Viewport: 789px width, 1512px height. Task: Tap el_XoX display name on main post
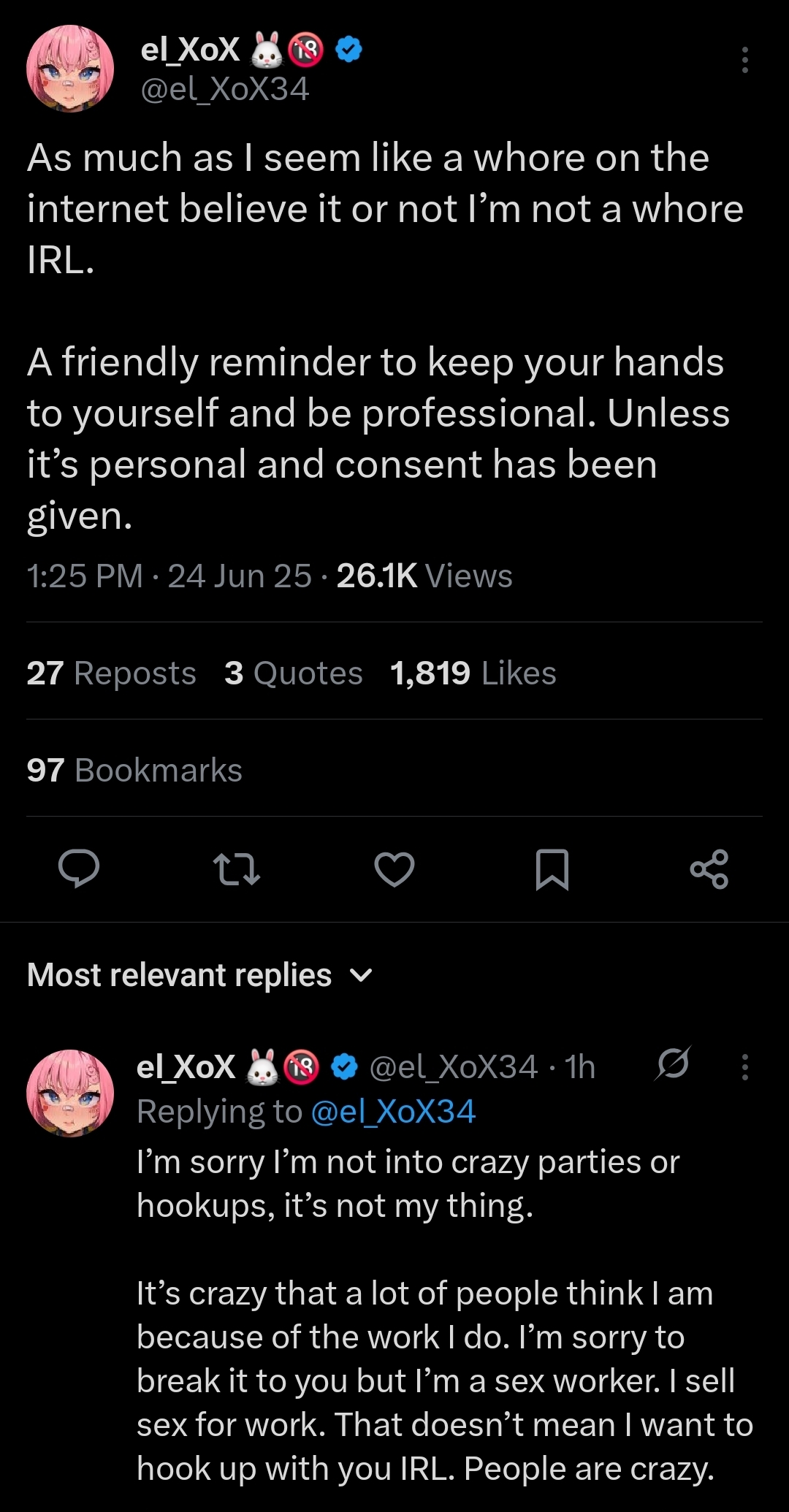(x=190, y=50)
